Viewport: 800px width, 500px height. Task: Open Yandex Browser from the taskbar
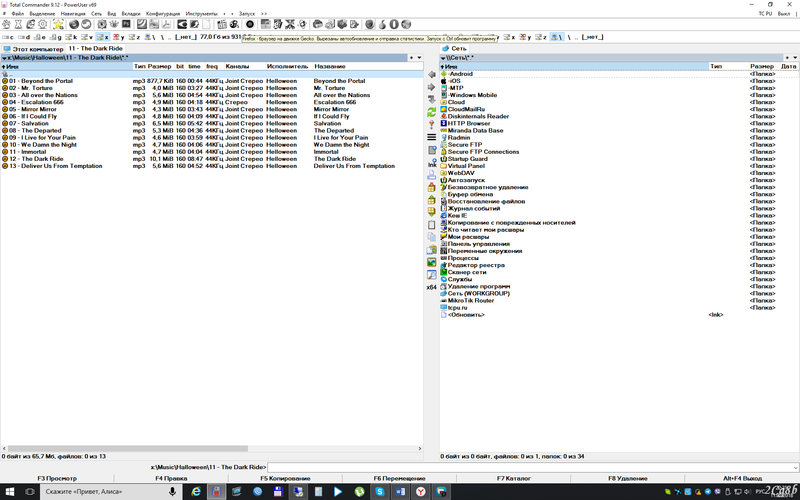(420, 491)
